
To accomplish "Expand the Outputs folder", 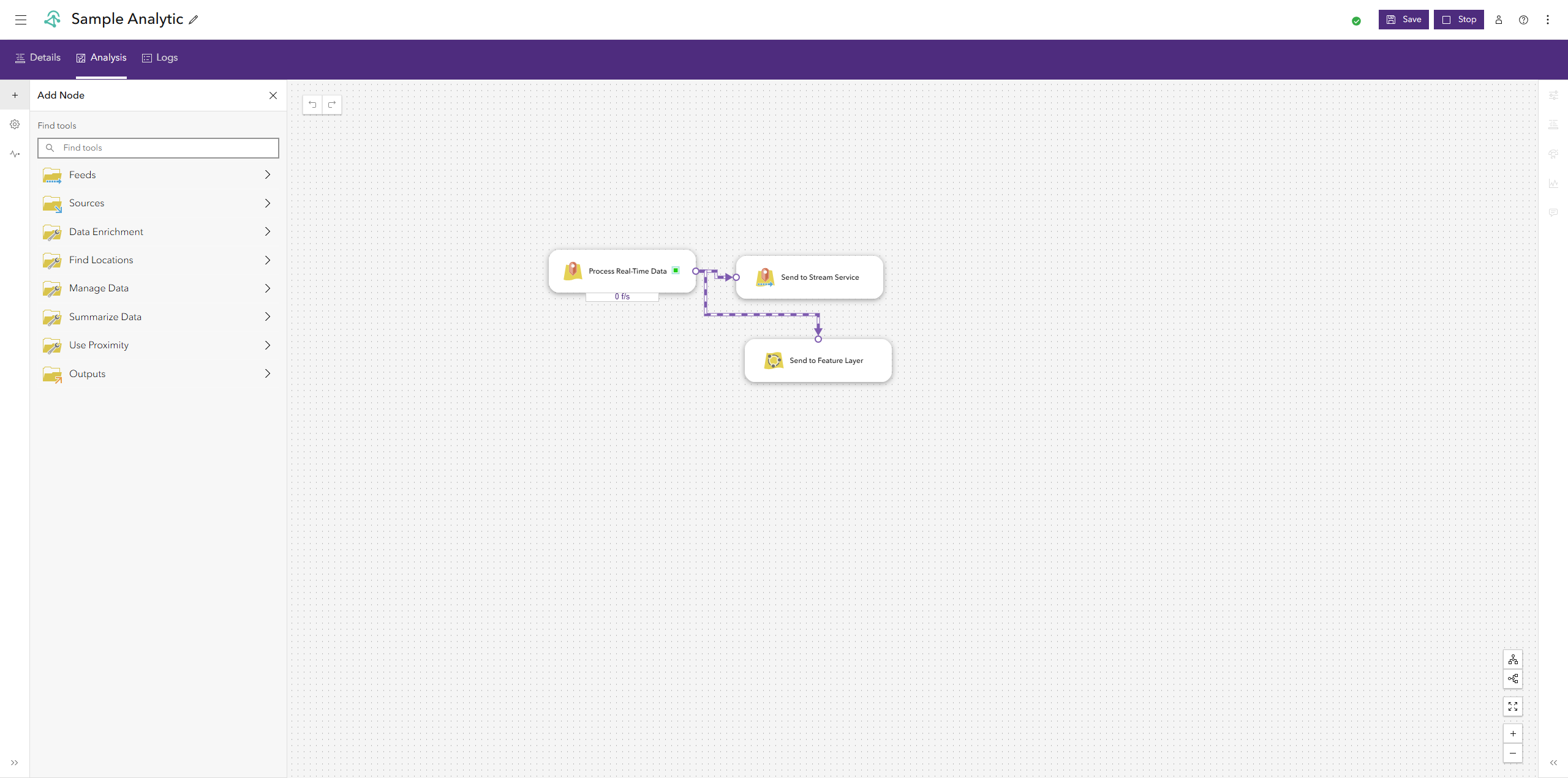I will pos(267,373).
